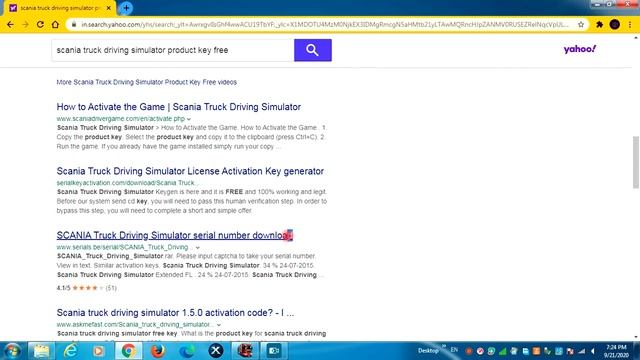640x360 pixels.
Task: Open Scania truck driving simulator 1.5.0 activation code result
Action: pos(175,313)
